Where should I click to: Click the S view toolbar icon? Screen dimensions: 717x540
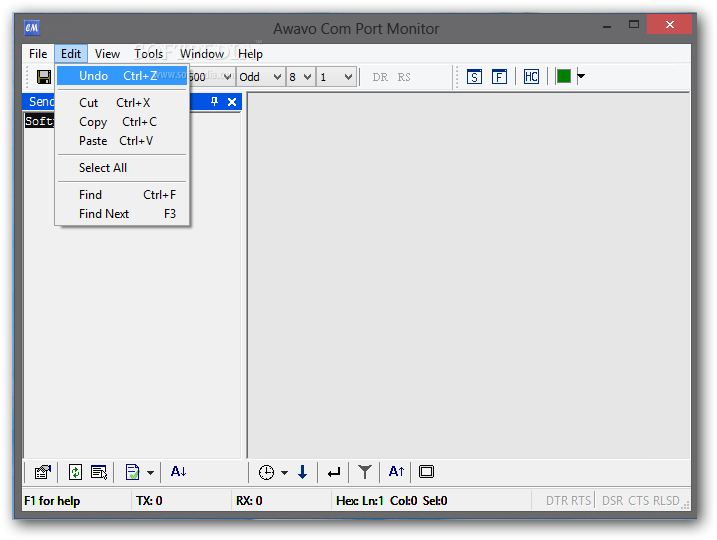(474, 77)
